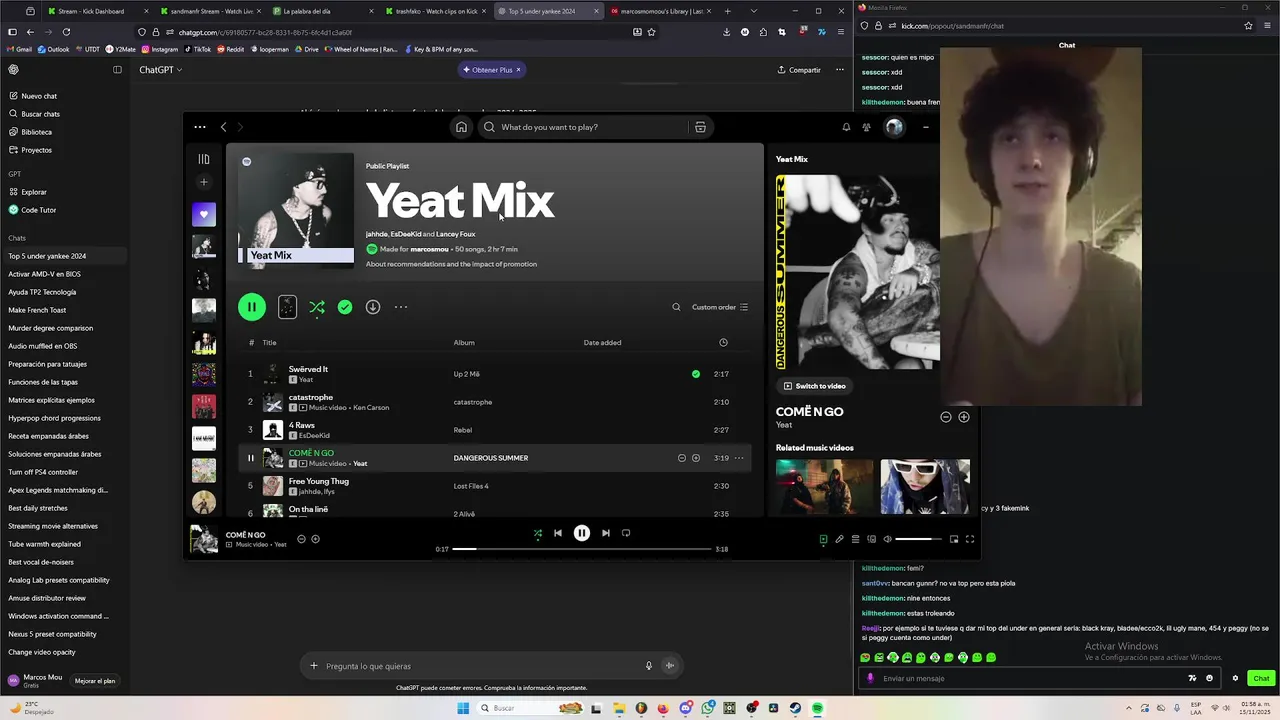Select the 4 Raws track title
This screenshot has height=720, width=1280.
[302, 425]
